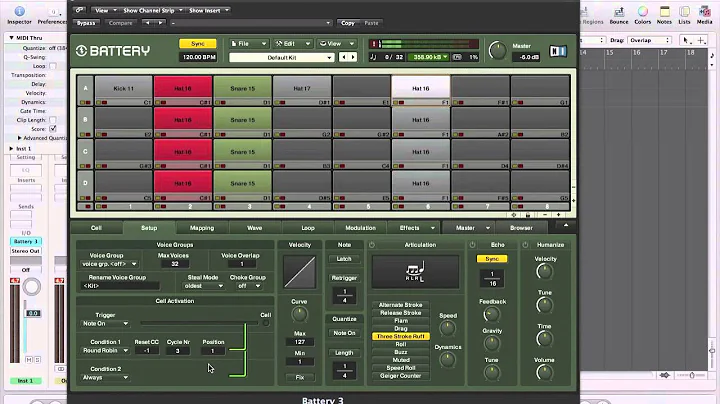Click the minus icon below cell matrix
Screen dimensions: 720x404
tap(545, 215)
